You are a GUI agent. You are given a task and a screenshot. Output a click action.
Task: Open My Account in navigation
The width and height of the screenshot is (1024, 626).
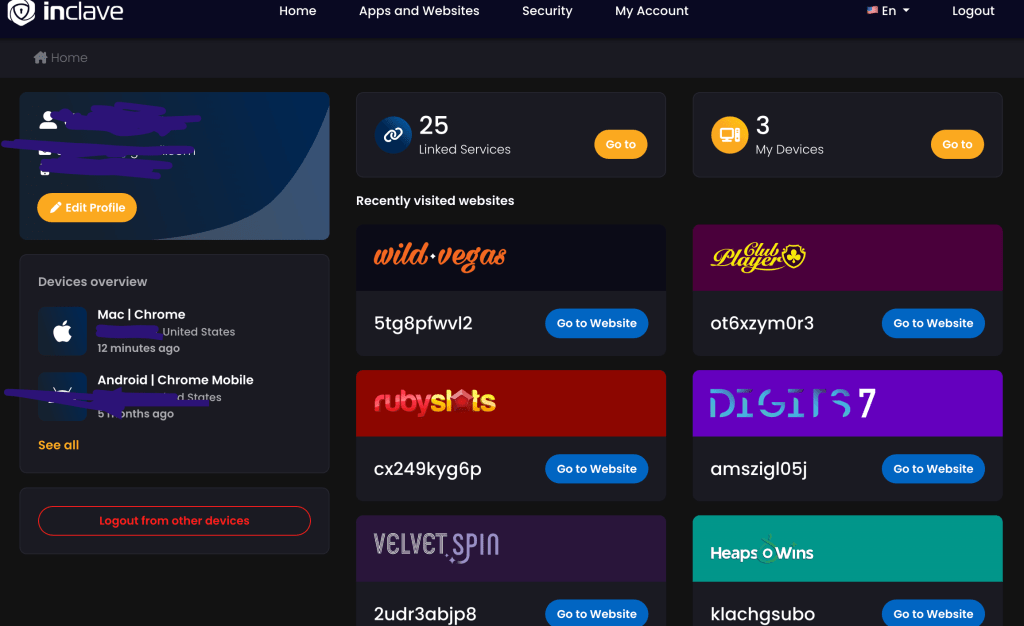[652, 11]
